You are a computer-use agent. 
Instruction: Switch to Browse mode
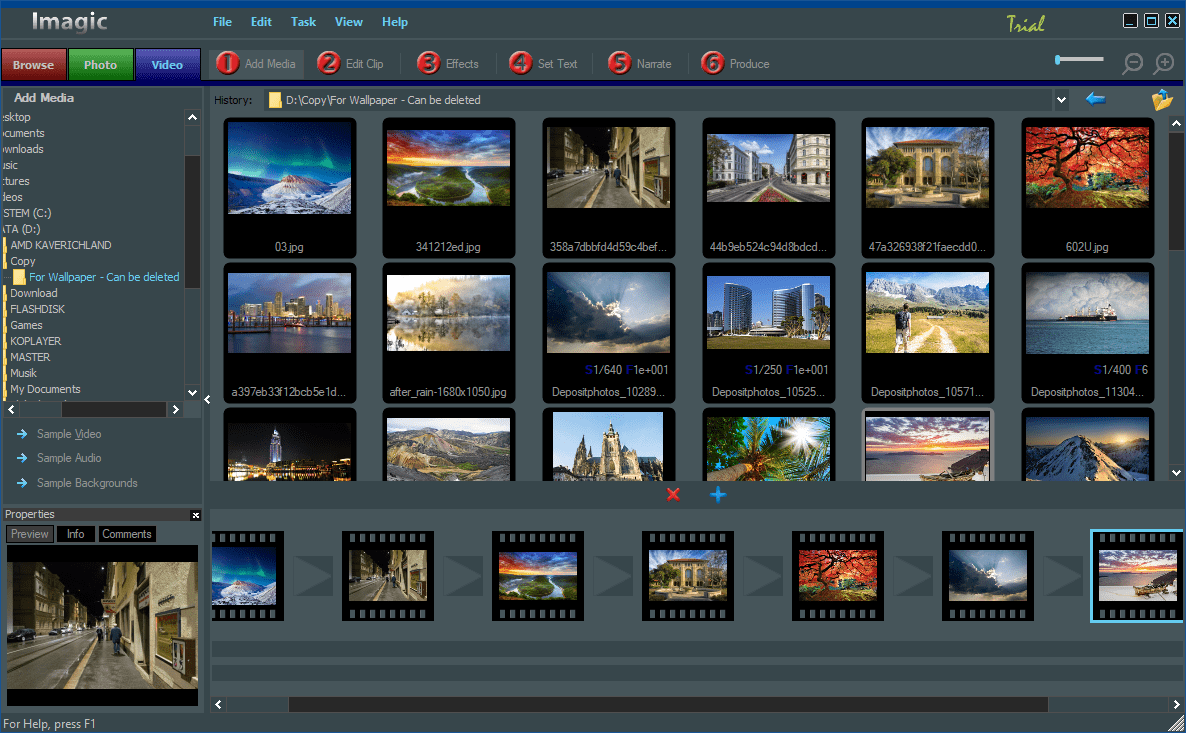point(33,65)
